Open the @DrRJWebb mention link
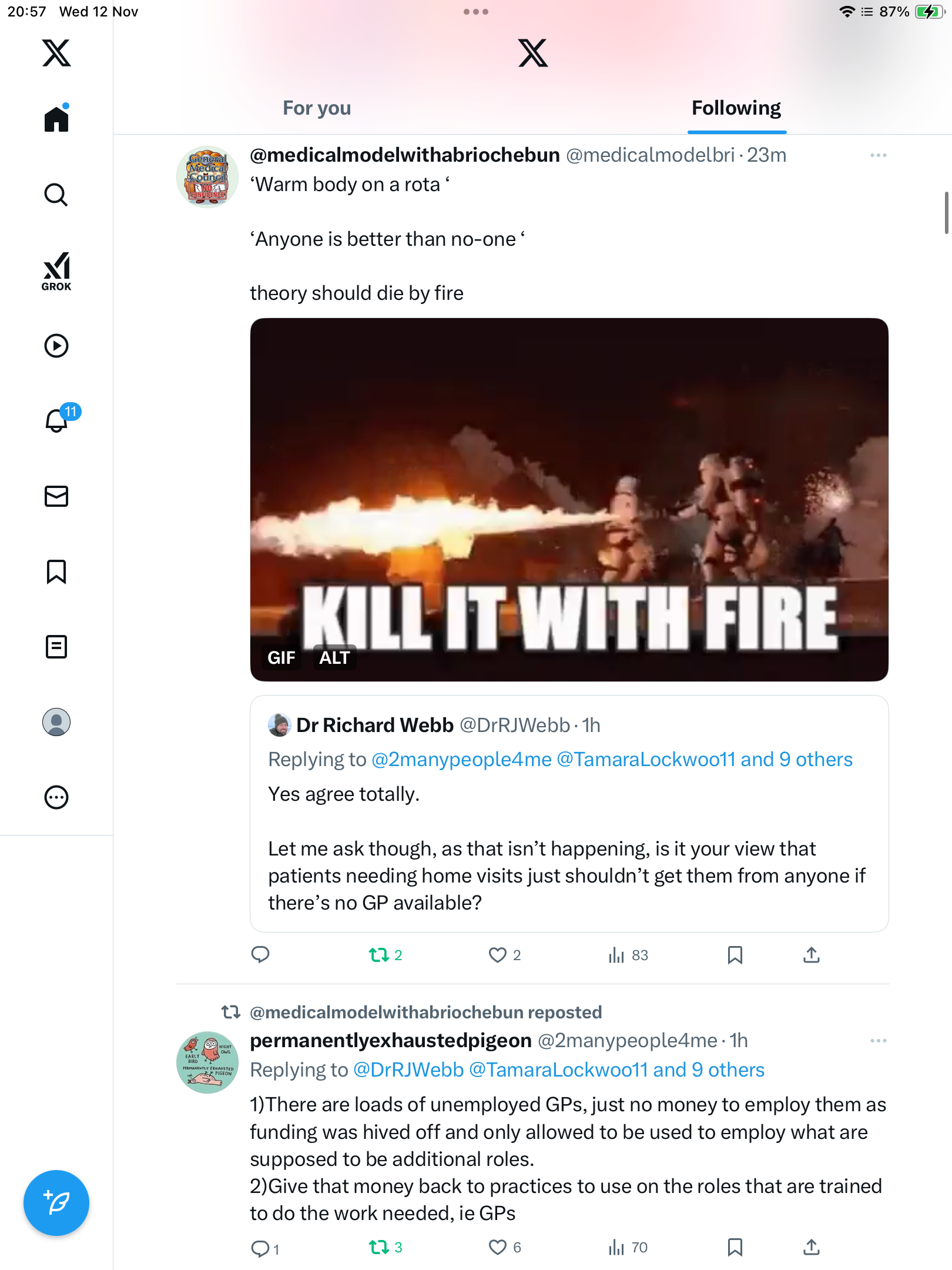The image size is (952, 1270). 409,1070
